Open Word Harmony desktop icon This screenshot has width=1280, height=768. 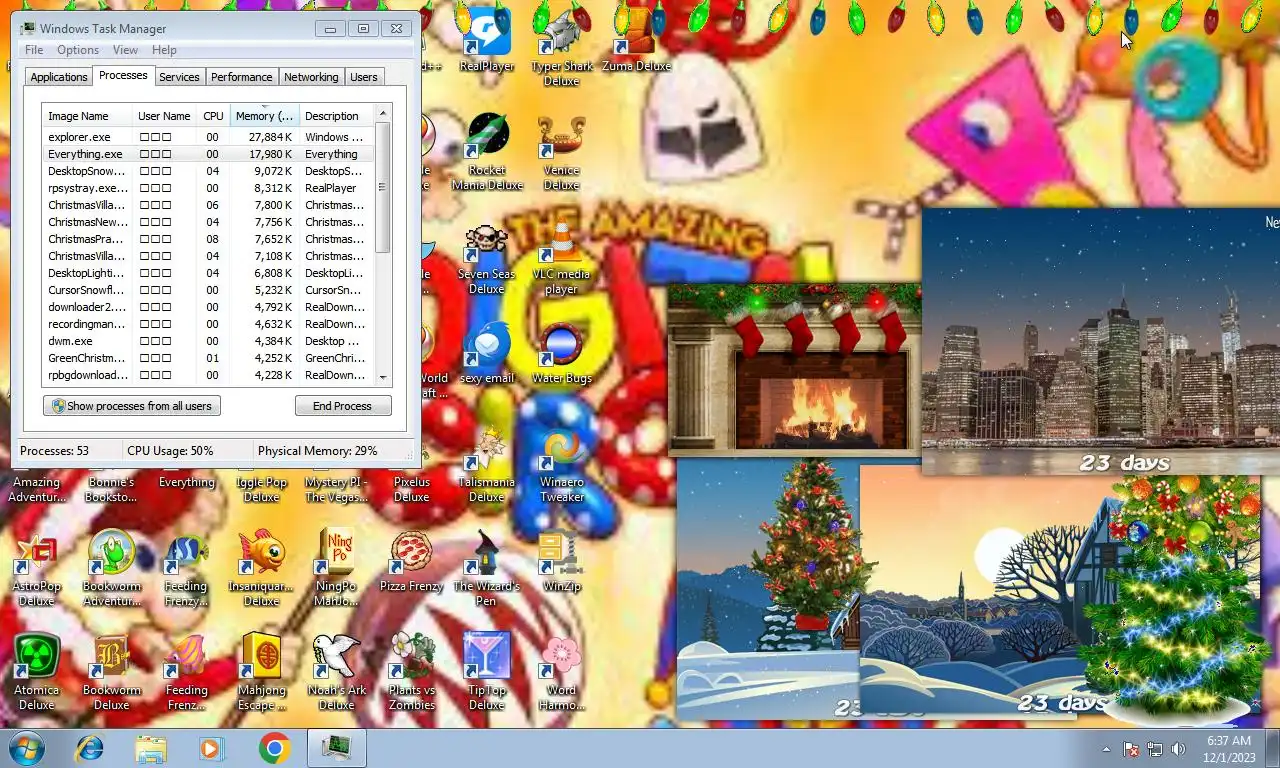tap(561, 672)
